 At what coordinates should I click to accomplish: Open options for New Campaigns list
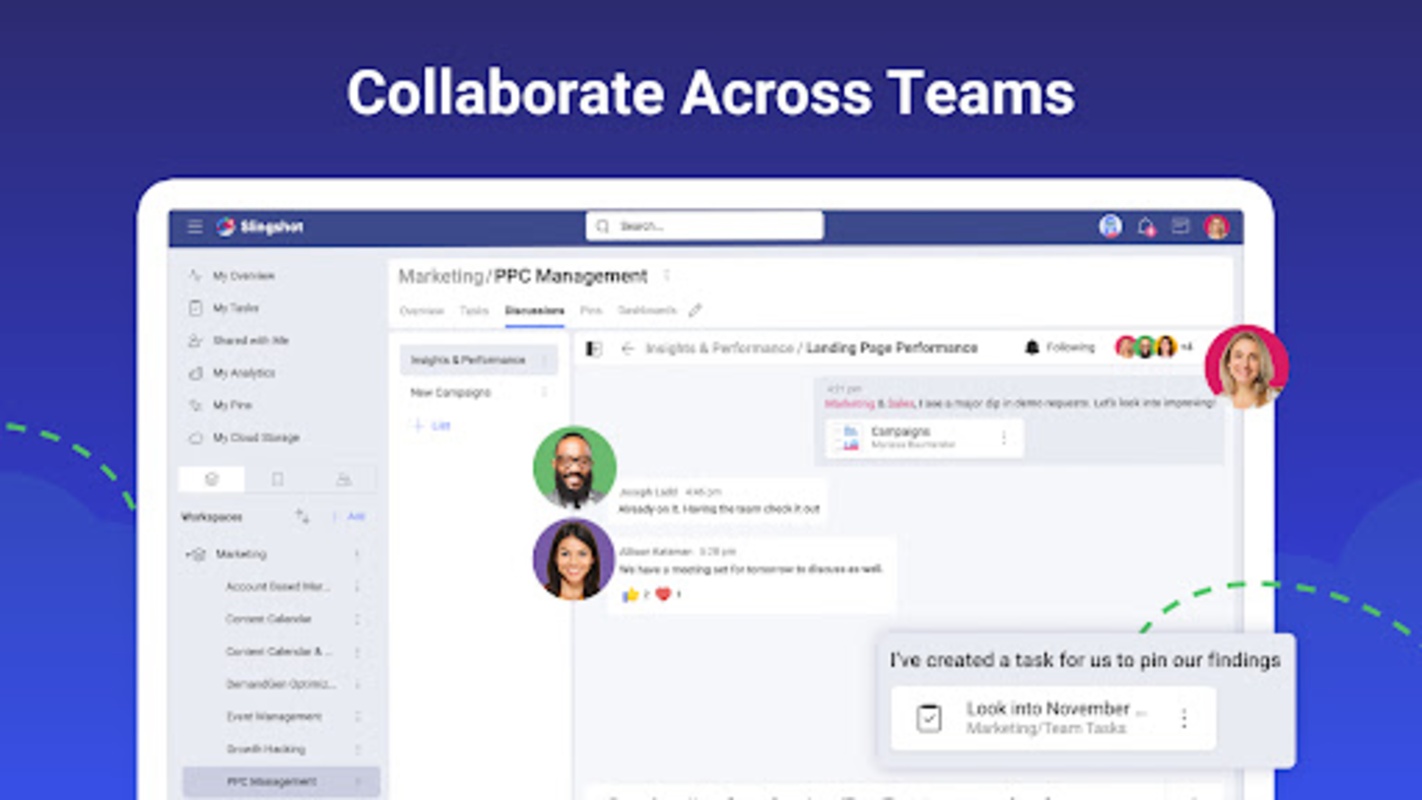pos(545,393)
